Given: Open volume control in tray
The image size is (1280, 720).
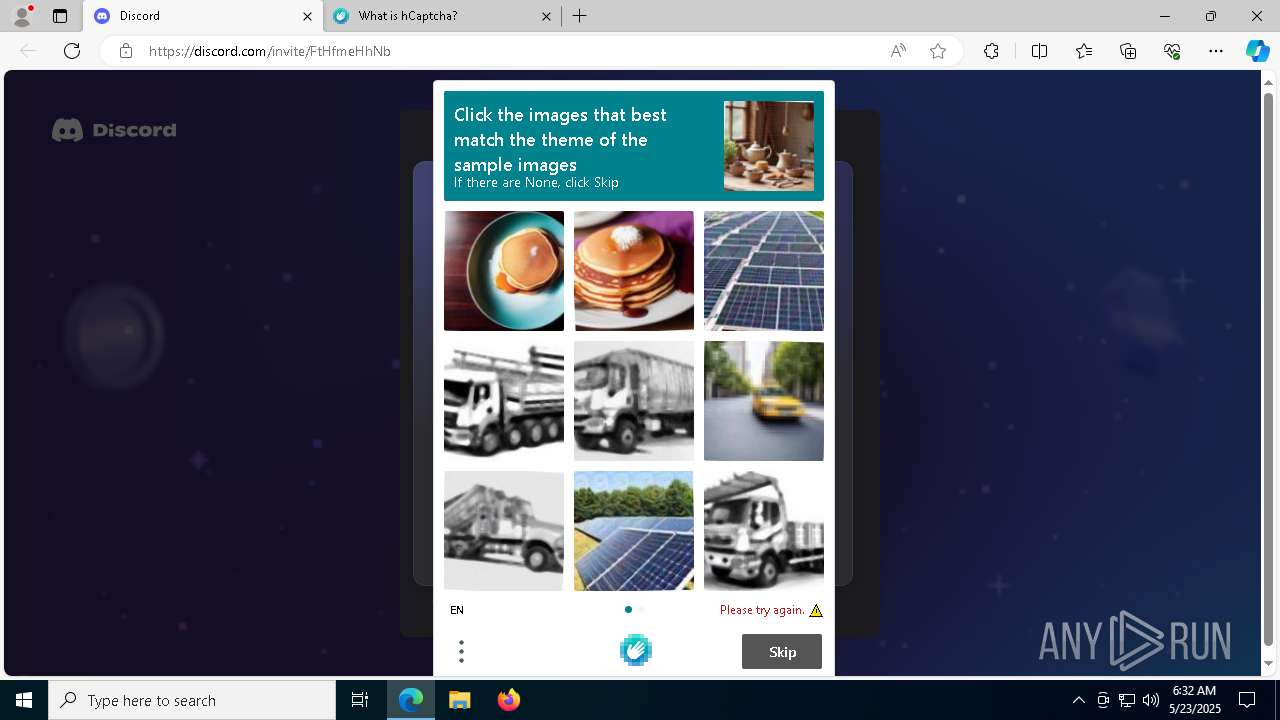Looking at the screenshot, I should [x=1150, y=700].
